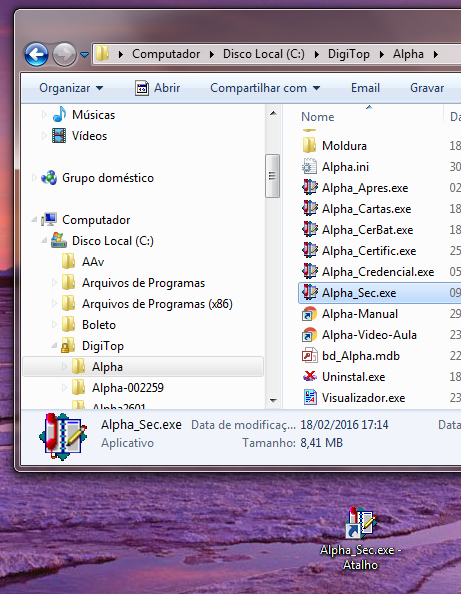Image resolution: width=461 pixels, height=594 pixels.
Task: Click the Tamanho value 8,41 MB
Action: click(x=322, y=442)
